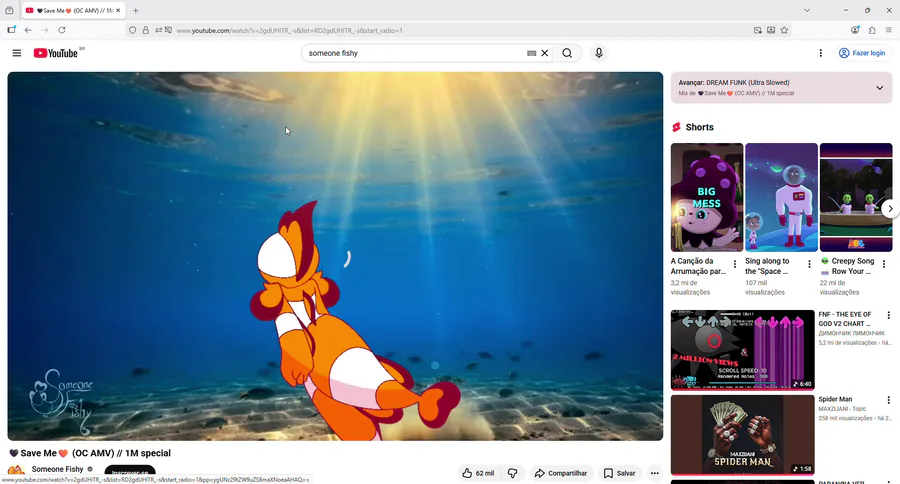Click the Salvar save button
The width and height of the screenshot is (900, 484).
click(x=619, y=473)
